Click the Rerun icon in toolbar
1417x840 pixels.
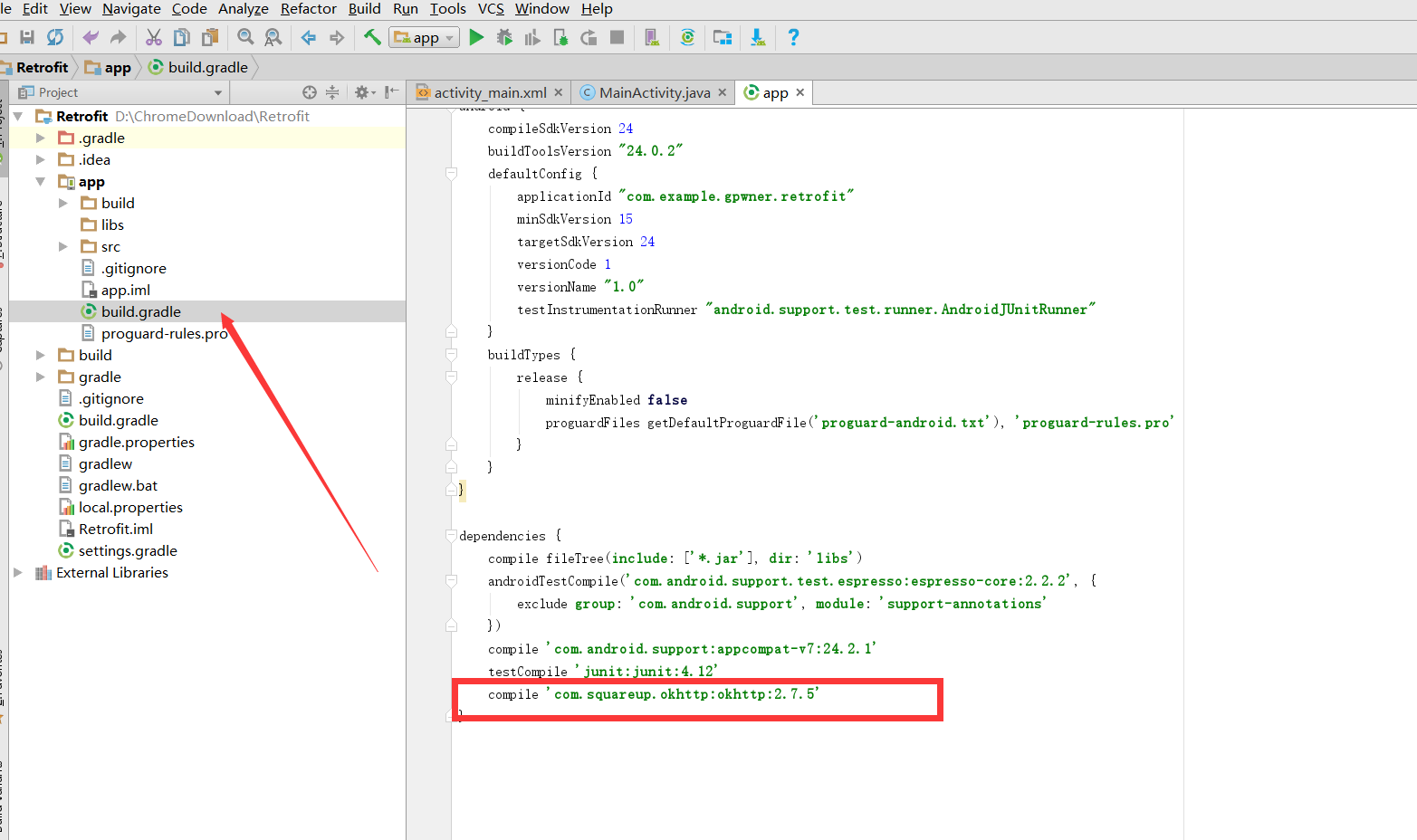tap(589, 37)
